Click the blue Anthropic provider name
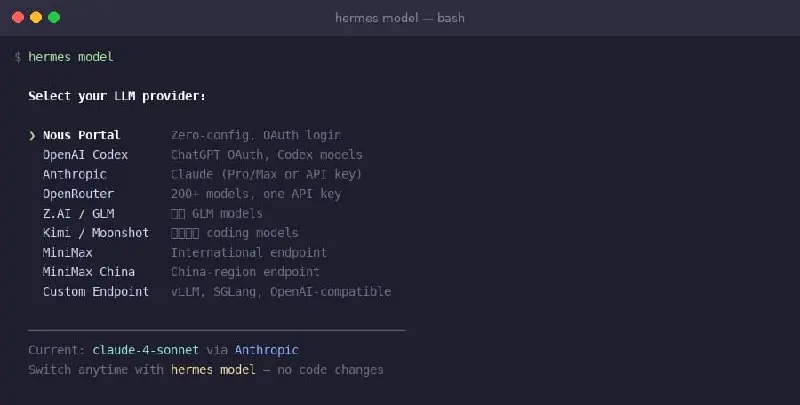The height and width of the screenshot is (405, 800). [266, 350]
